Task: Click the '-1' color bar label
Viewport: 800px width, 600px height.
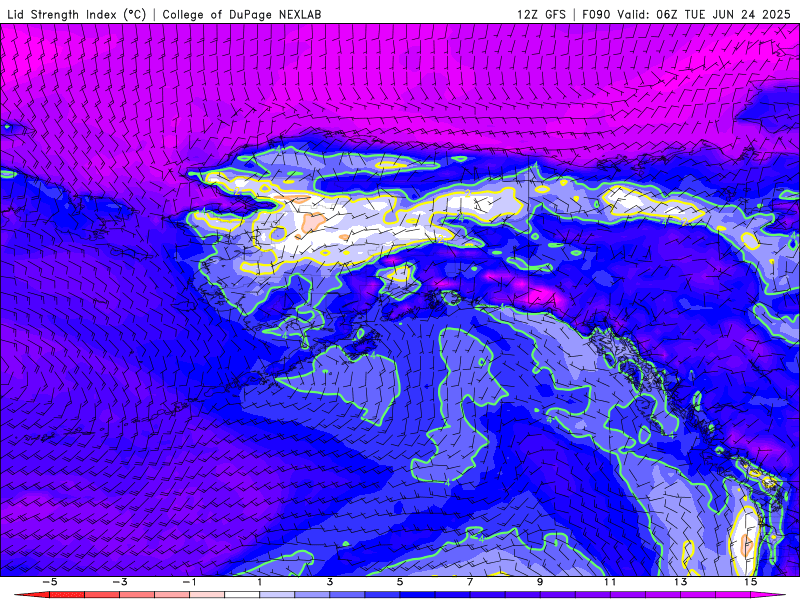Action: point(189,582)
